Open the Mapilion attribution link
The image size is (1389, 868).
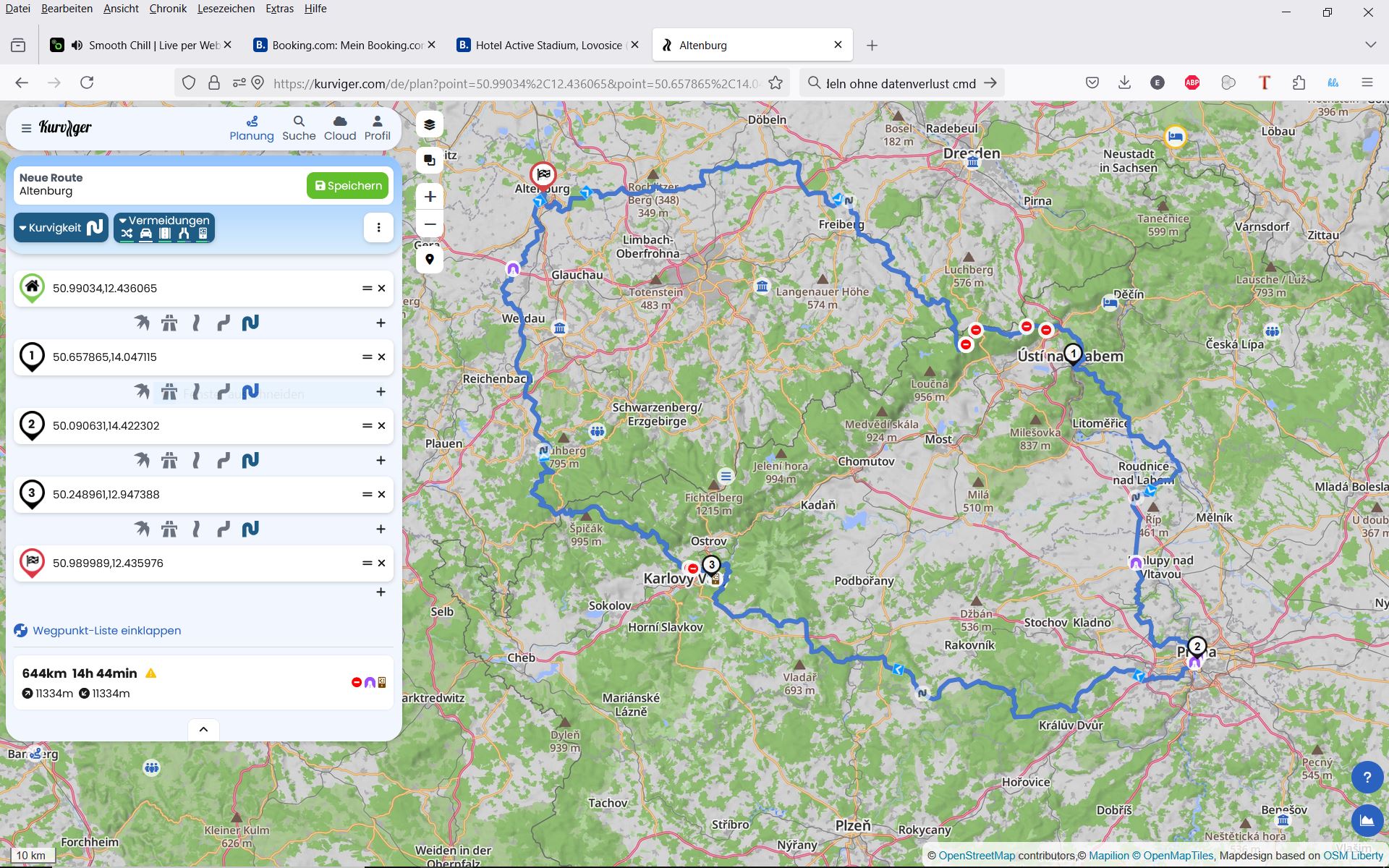[x=1108, y=856]
